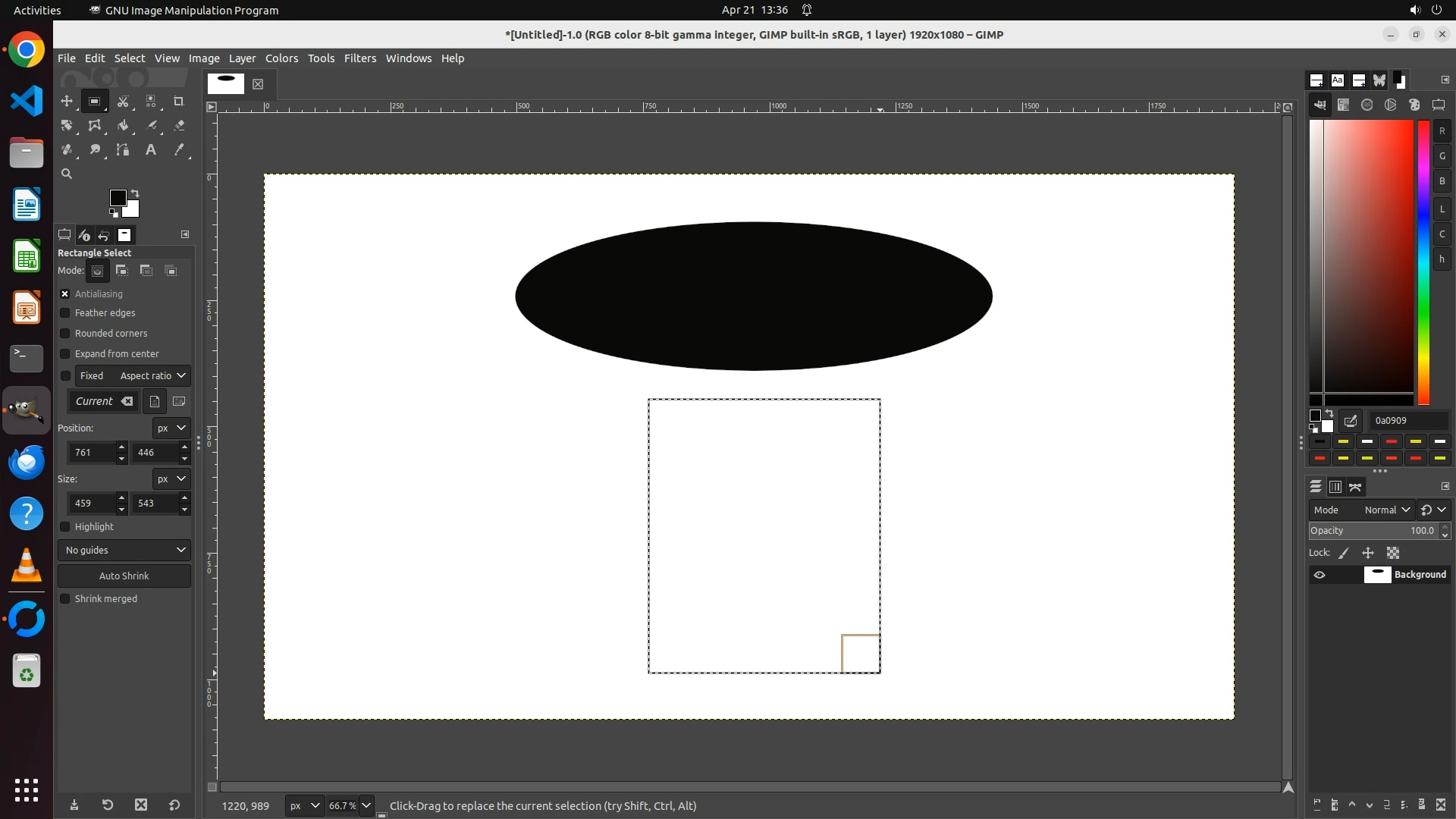The image size is (1456, 819).
Task: Select the Crop tool
Action: [x=179, y=101]
